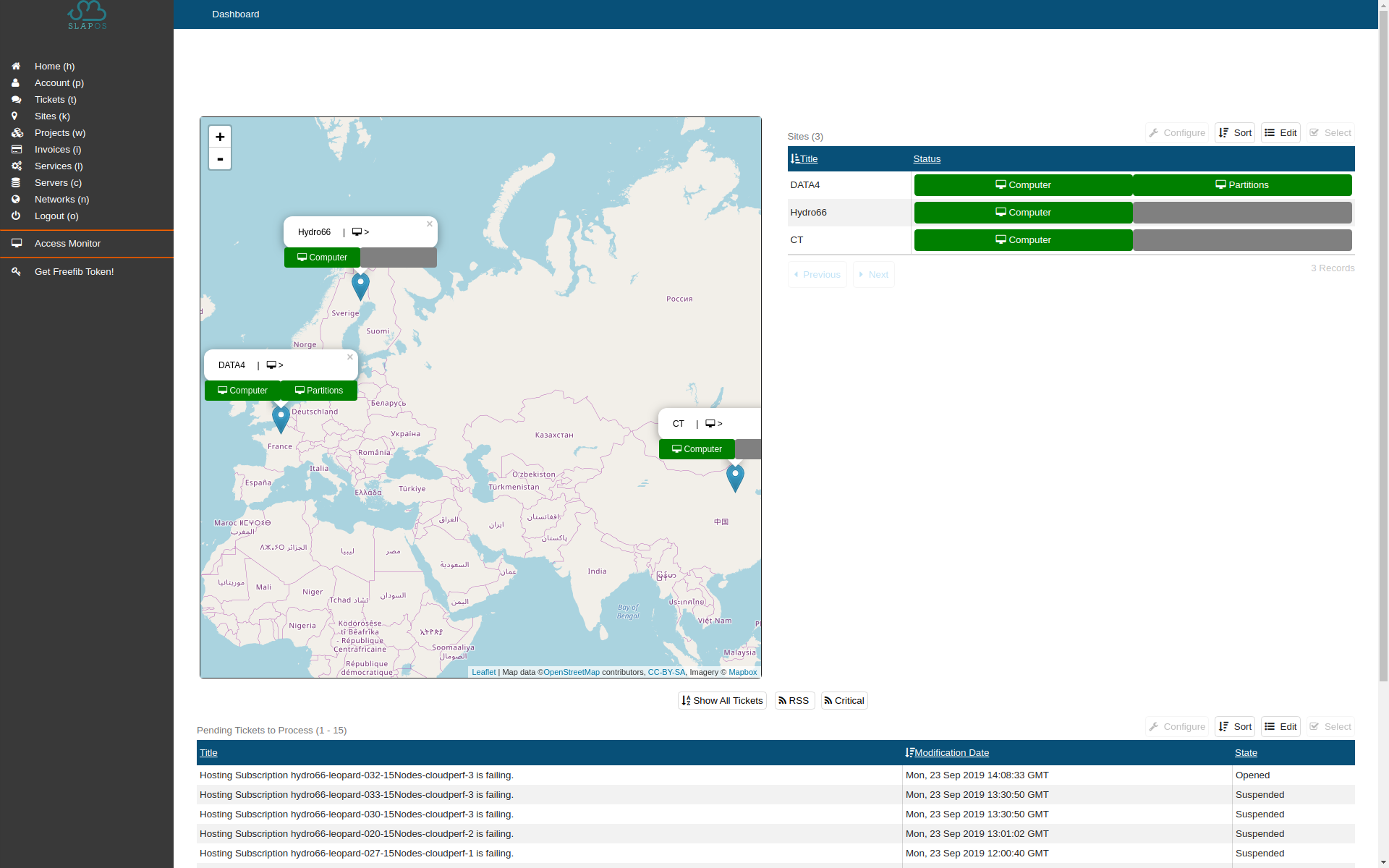Click the Sites map pin icon
Image resolution: width=1389 pixels, height=868 pixels.
[x=14, y=116]
